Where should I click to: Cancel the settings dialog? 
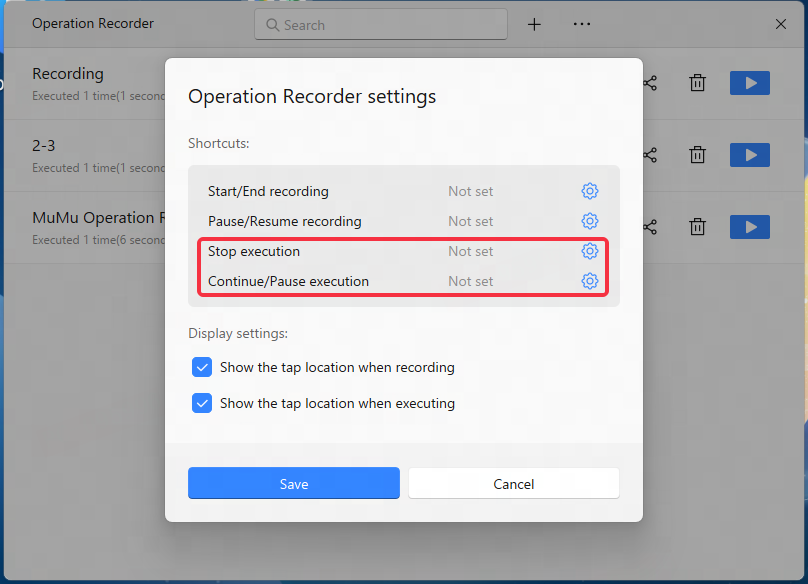point(514,483)
